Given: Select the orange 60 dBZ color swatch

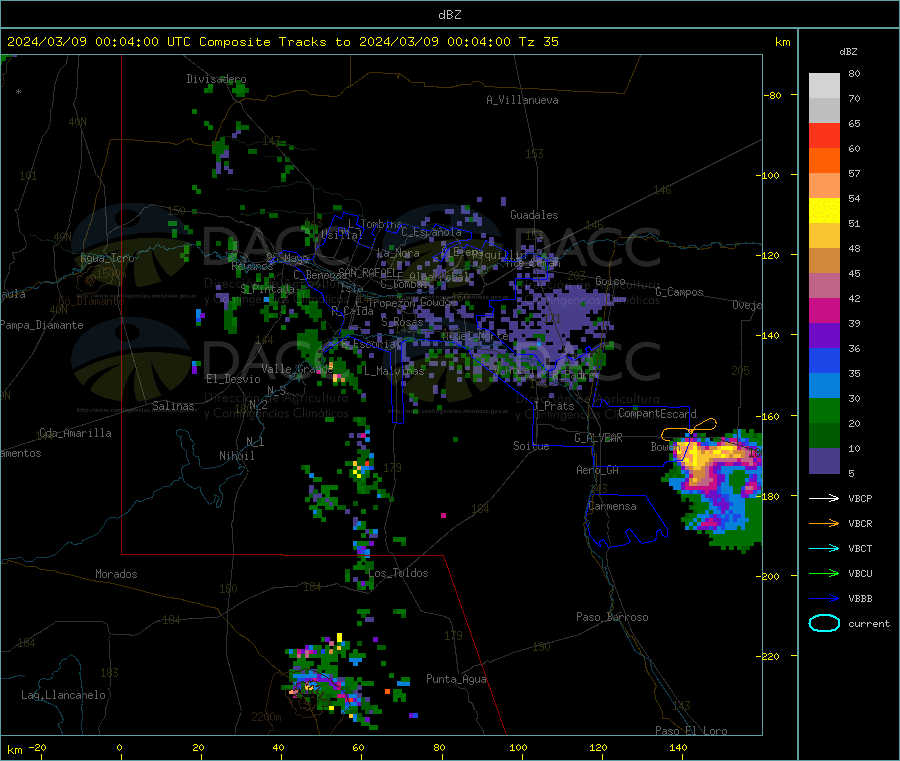Looking at the screenshot, I should (x=824, y=161).
